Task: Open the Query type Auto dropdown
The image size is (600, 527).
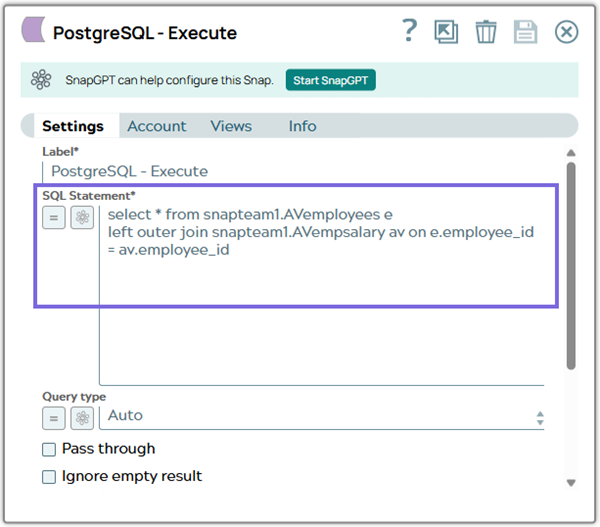Action: click(321, 418)
